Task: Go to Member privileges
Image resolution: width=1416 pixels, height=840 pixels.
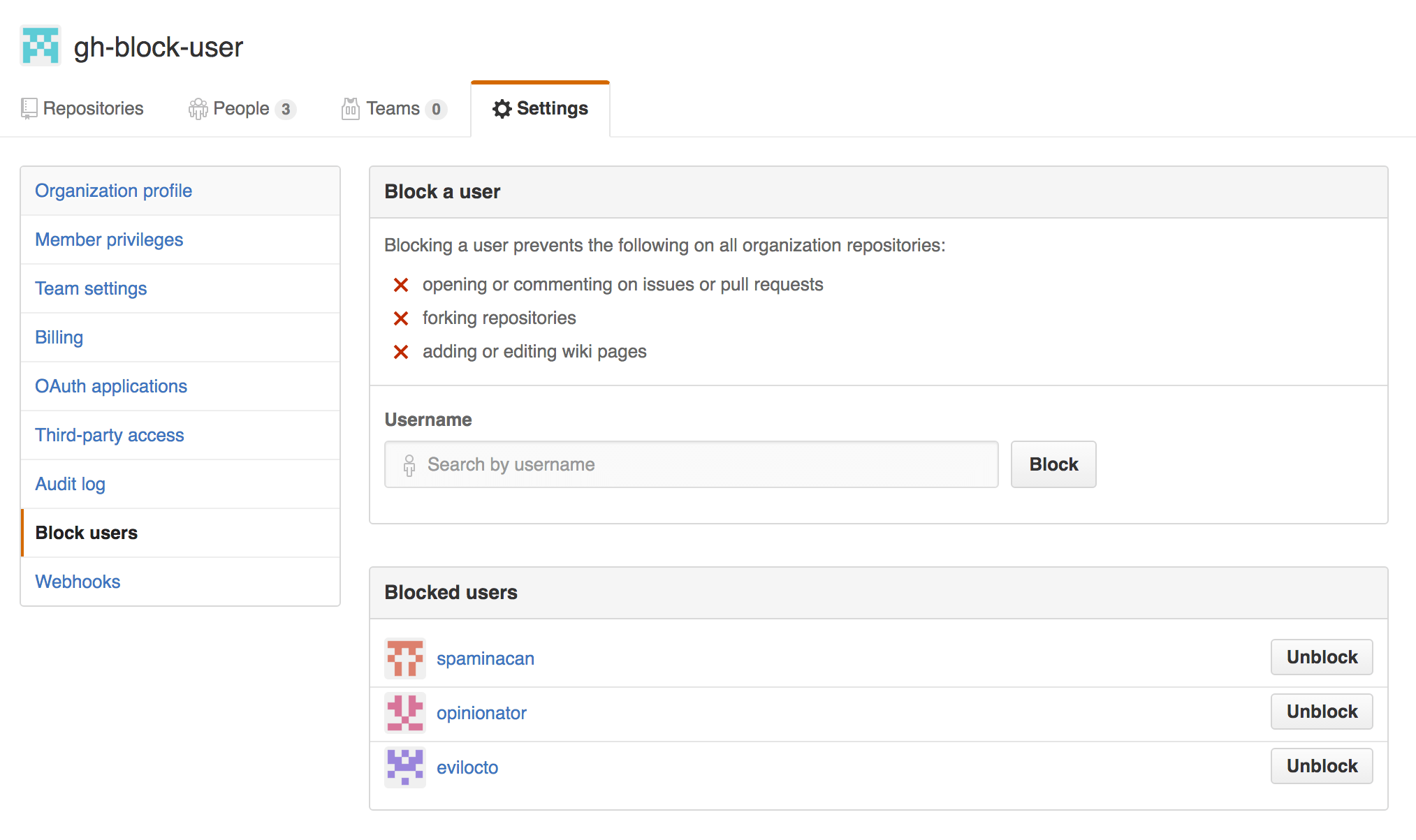Action: coord(109,240)
